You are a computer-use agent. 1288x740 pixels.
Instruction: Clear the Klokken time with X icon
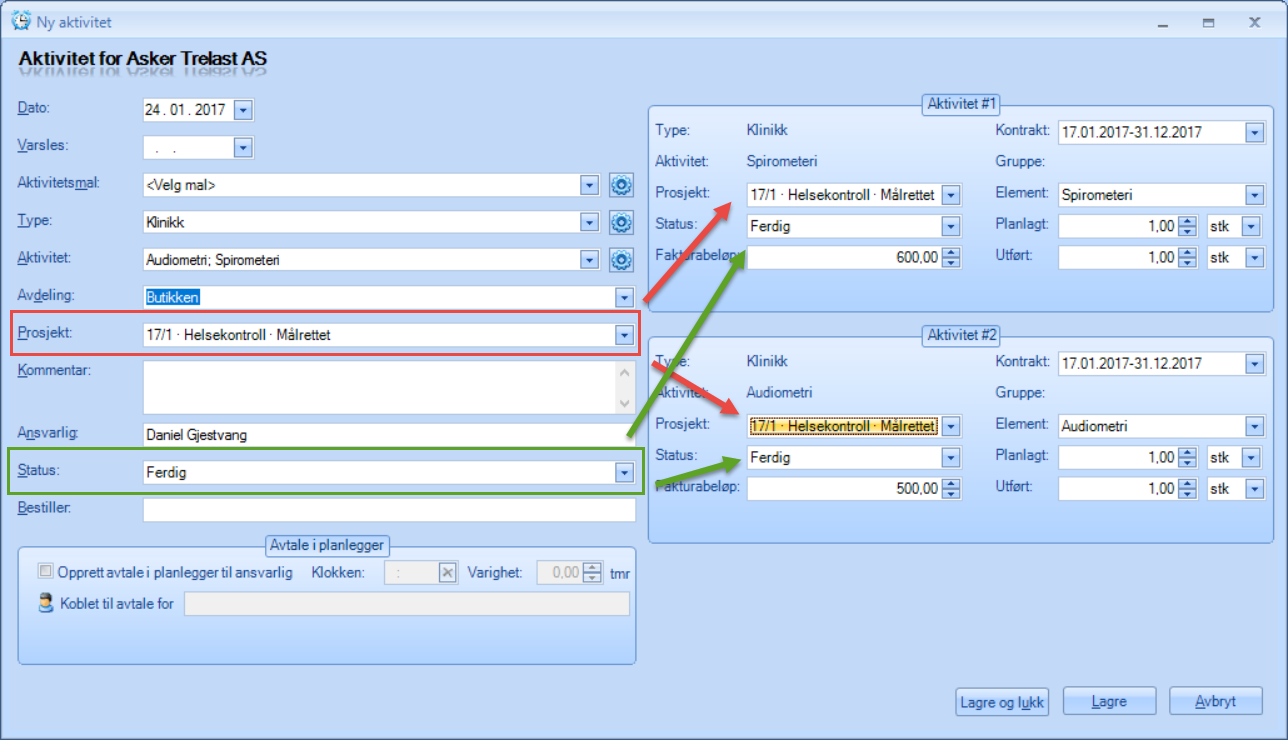pos(447,573)
